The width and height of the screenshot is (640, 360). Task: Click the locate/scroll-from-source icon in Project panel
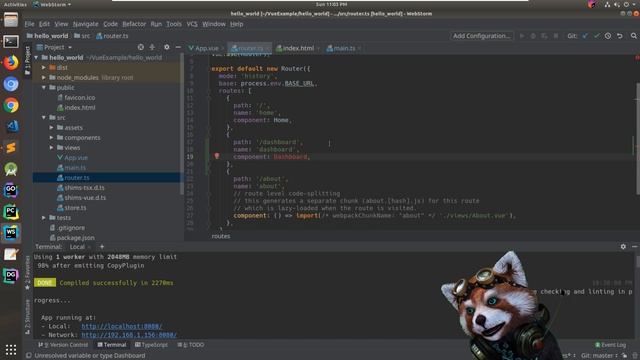point(140,47)
